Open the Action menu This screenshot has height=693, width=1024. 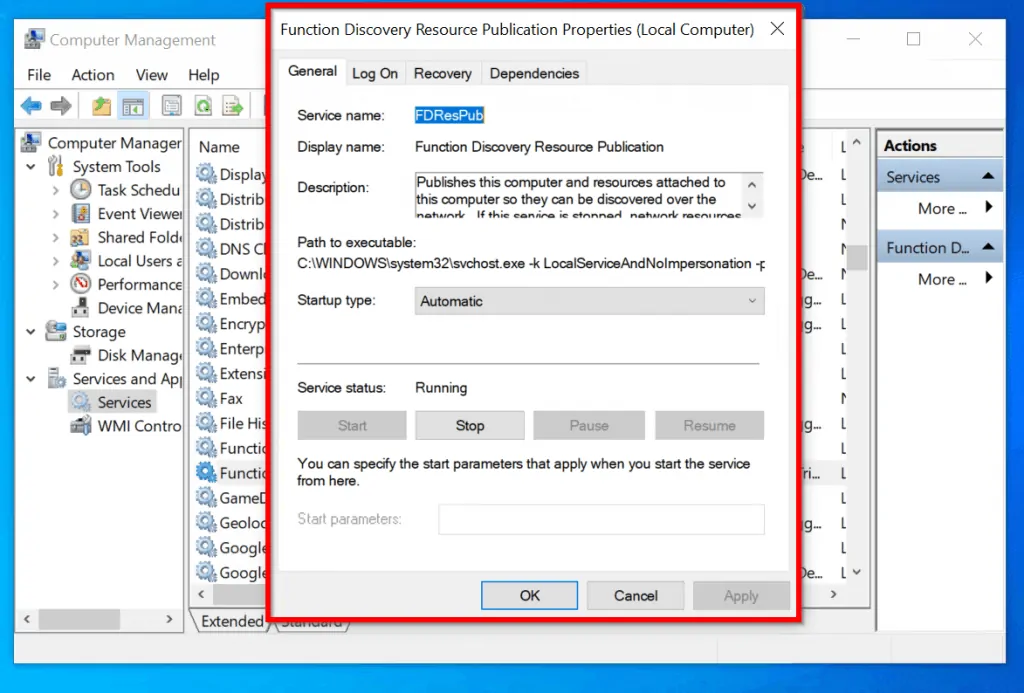pyautogui.click(x=93, y=74)
